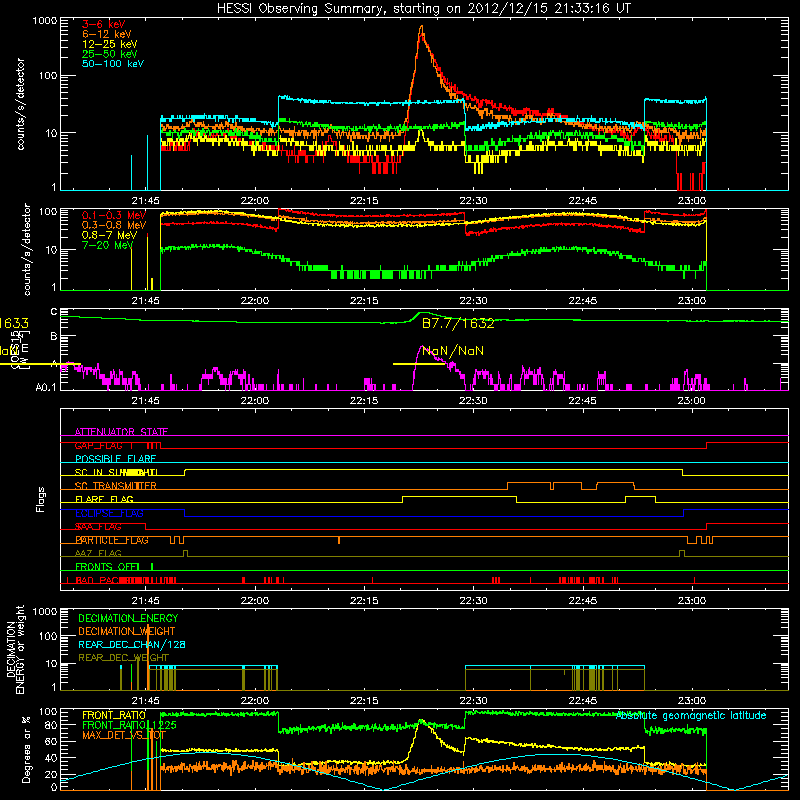Image resolution: width=800 pixels, height=800 pixels.
Task: Click the HESSI Observing Summary title
Action: click(x=423, y=8)
